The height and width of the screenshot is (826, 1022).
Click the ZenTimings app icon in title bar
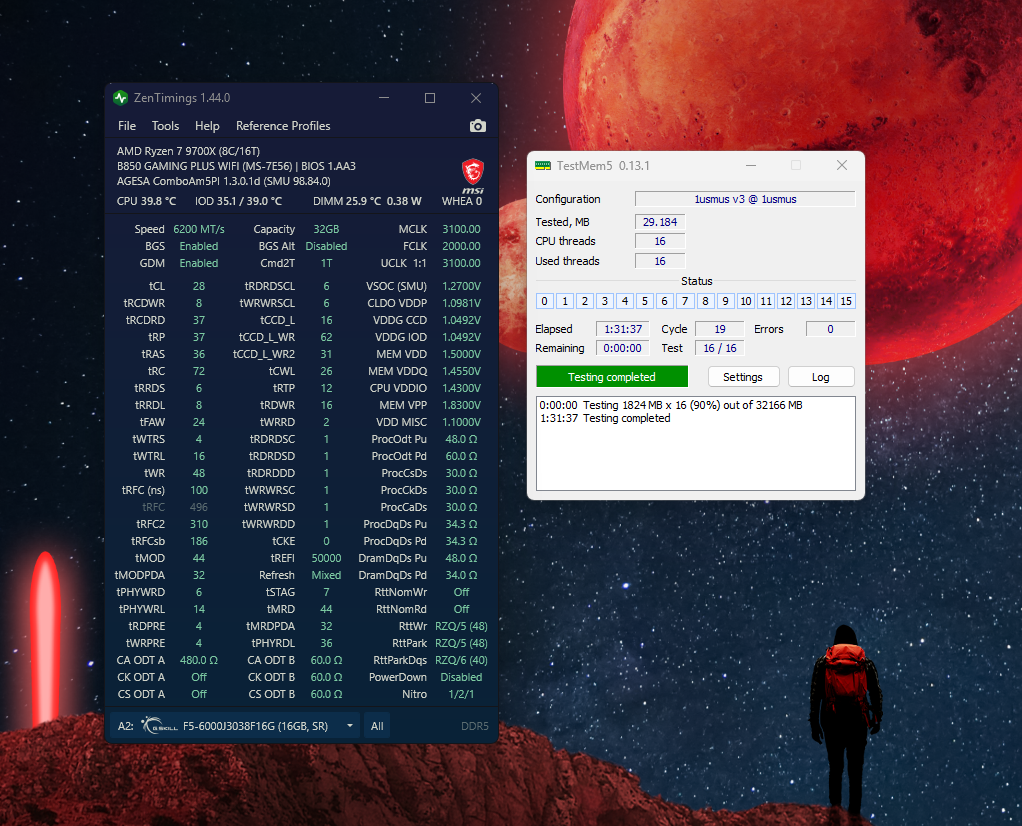click(121, 98)
